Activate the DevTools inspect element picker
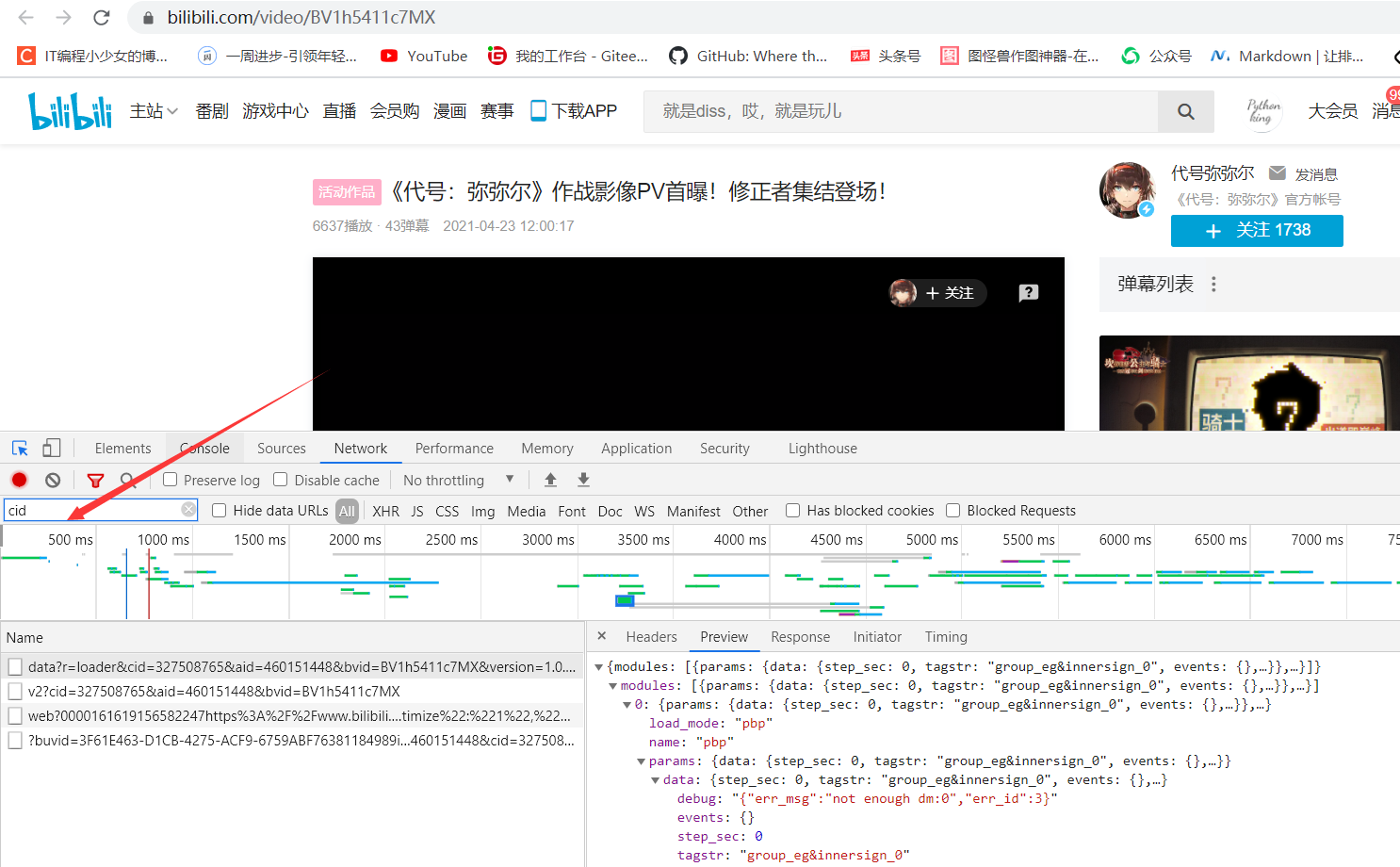The image size is (1400, 867). click(x=20, y=448)
